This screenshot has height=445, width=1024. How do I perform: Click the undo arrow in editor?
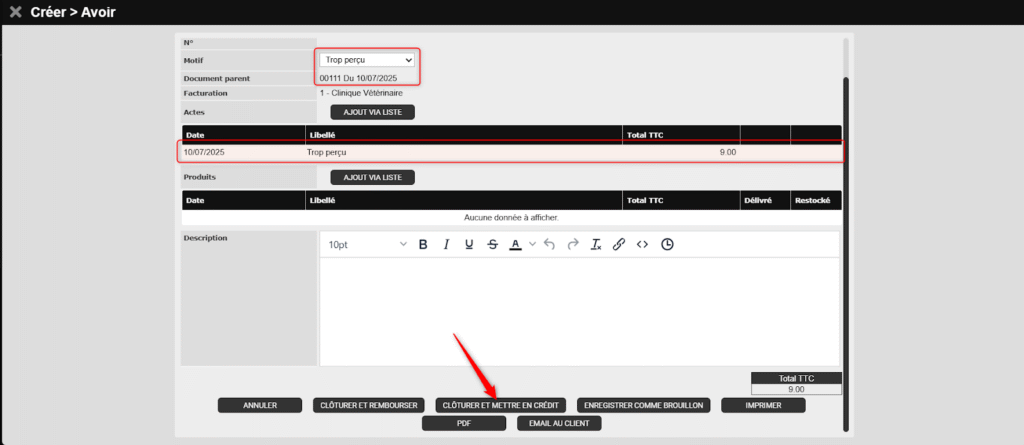(x=549, y=244)
